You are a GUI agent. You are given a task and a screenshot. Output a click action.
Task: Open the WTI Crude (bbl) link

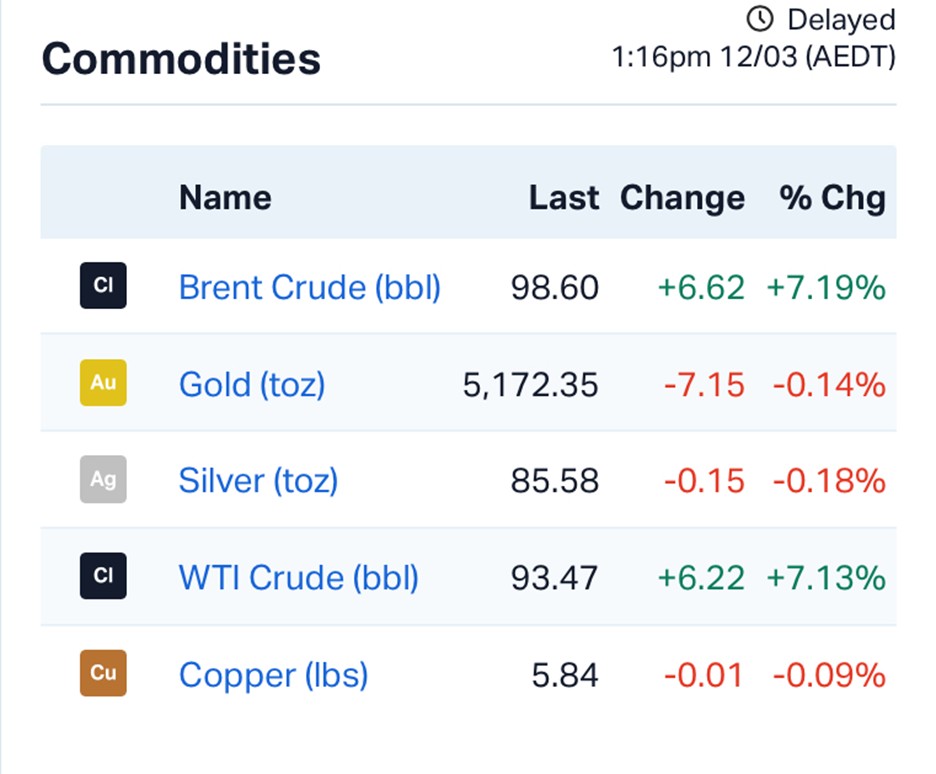[298, 578]
